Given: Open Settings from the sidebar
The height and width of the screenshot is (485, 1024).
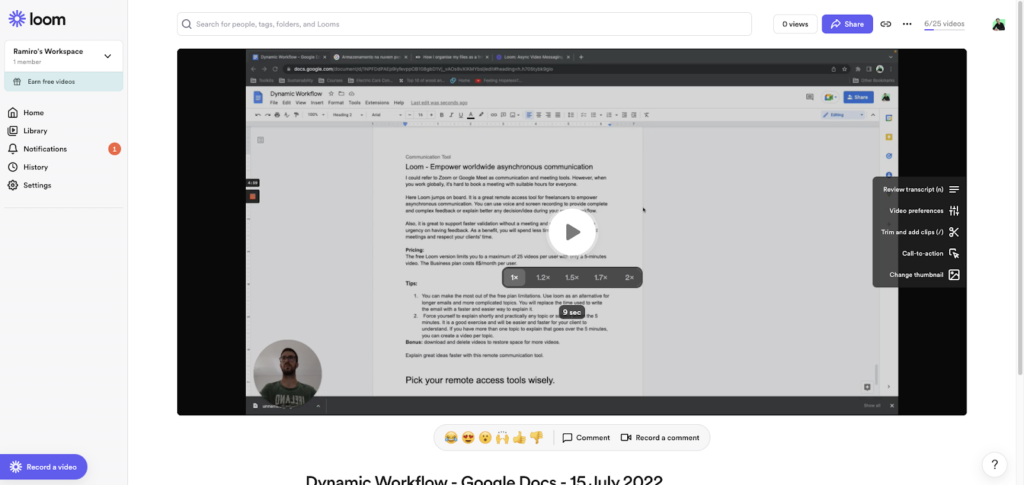Looking at the screenshot, I should click(x=37, y=185).
